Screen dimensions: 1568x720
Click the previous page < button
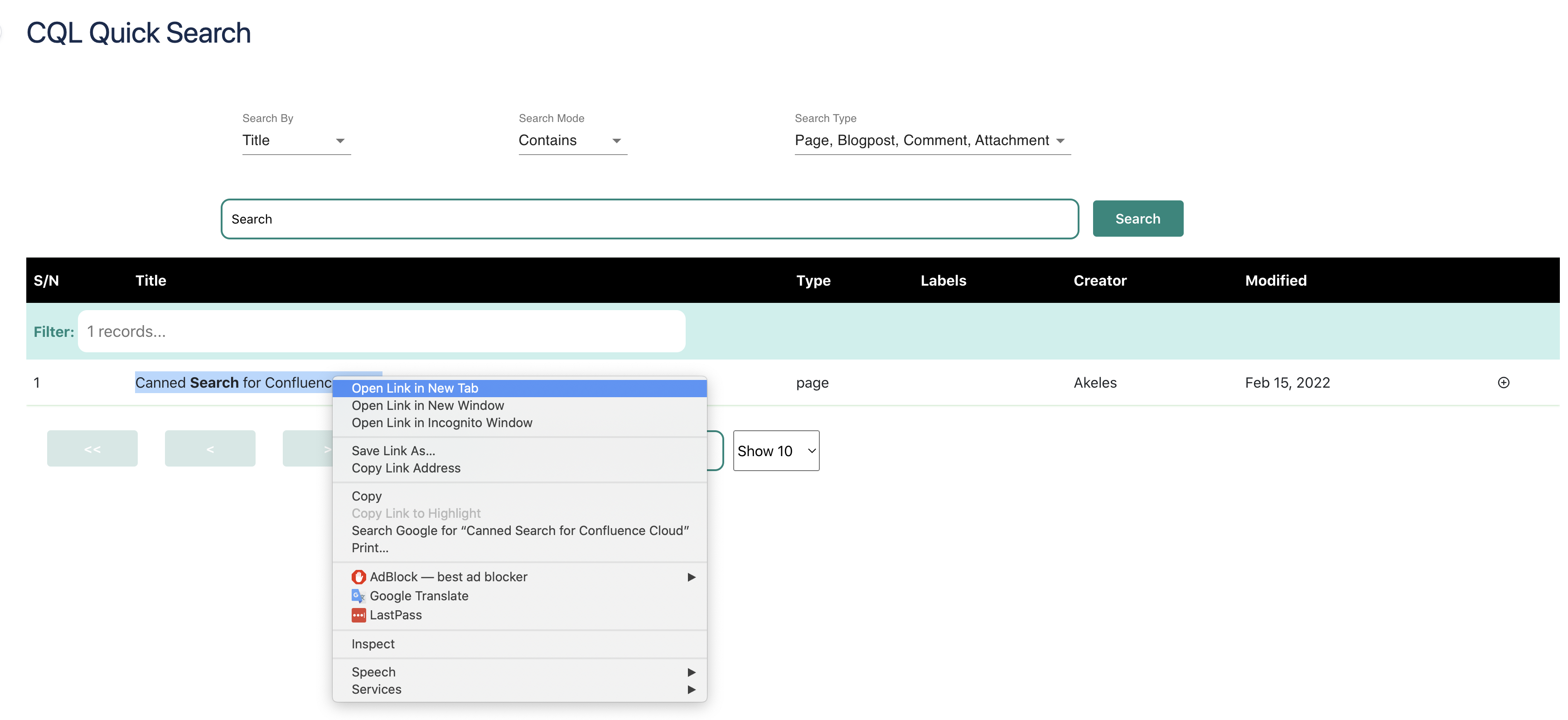point(209,449)
